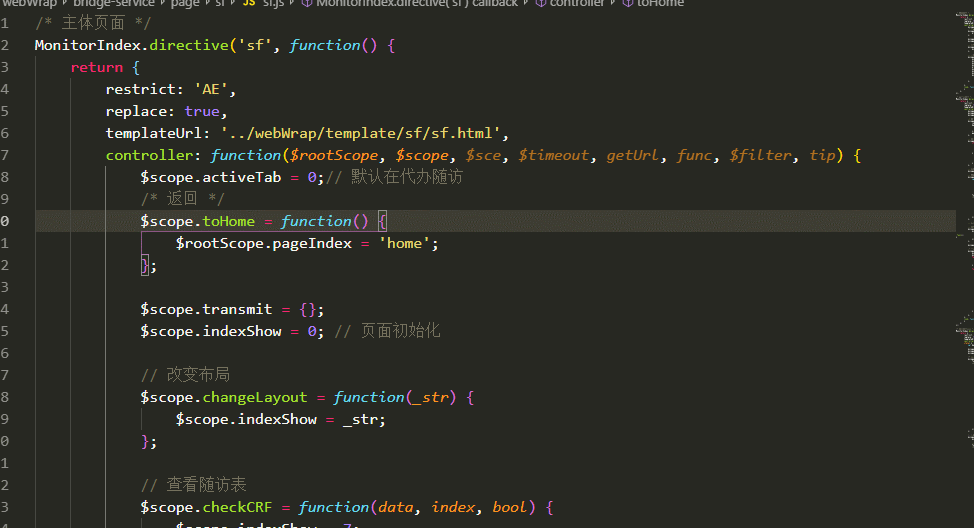The height and width of the screenshot is (528, 974).
Task: Click activeTab in $scope.activeTab assignment
Action: pos(242,178)
